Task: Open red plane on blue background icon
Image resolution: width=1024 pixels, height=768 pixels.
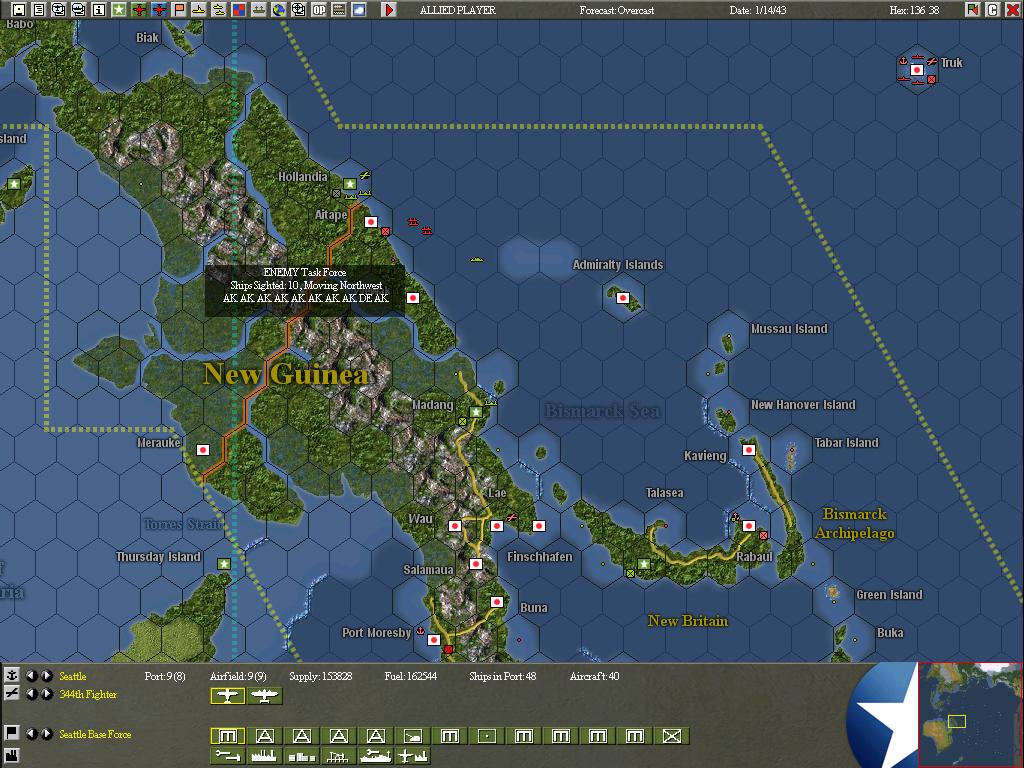Action: [159, 10]
